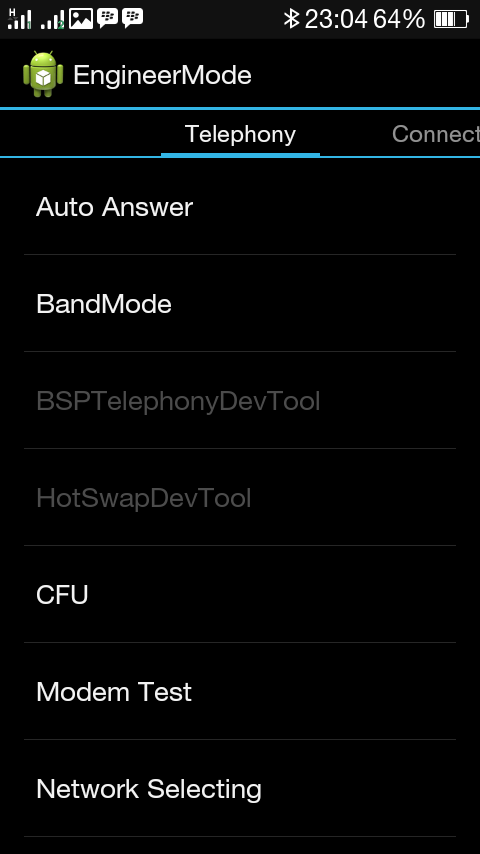Tap the battery indicator icon
Image resolution: width=480 pixels, height=854 pixels.
pos(451,20)
